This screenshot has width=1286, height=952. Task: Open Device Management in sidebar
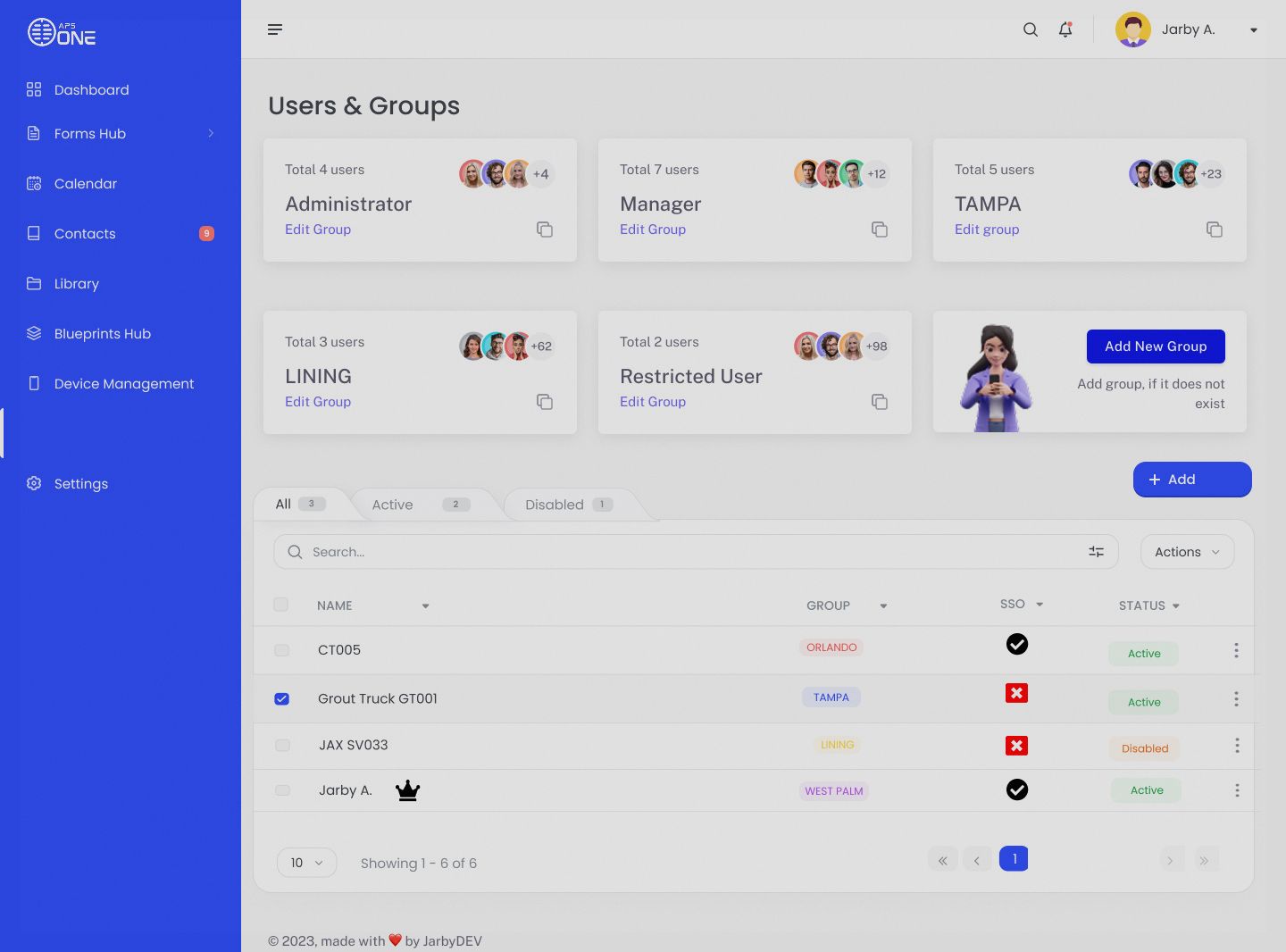[123, 383]
